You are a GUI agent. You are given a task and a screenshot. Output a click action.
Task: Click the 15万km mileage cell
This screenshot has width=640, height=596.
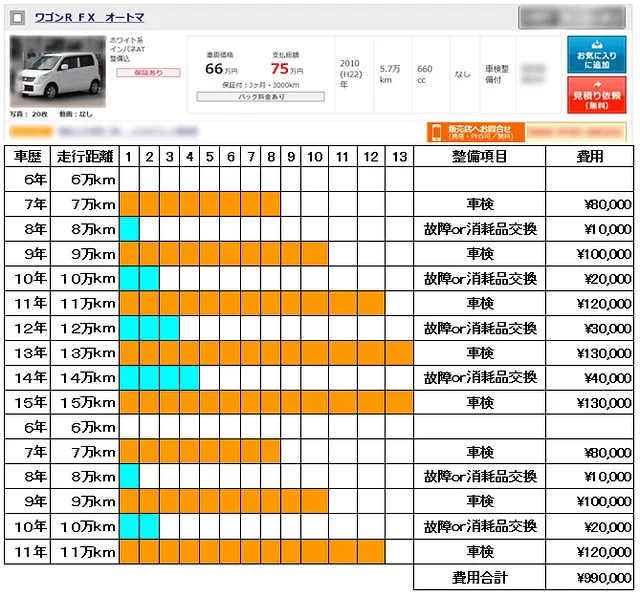85,403
